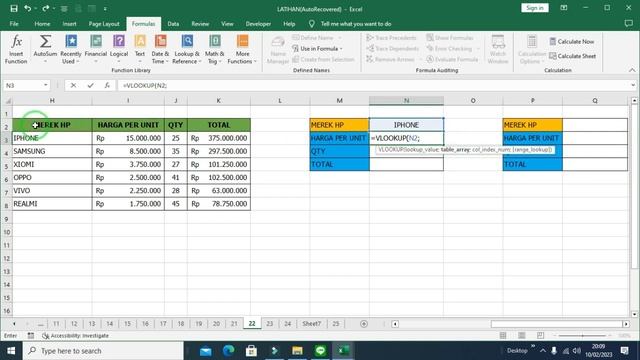Select the SAMSUNG cell
The width and height of the screenshot is (640, 360).
pyautogui.click(x=52, y=151)
